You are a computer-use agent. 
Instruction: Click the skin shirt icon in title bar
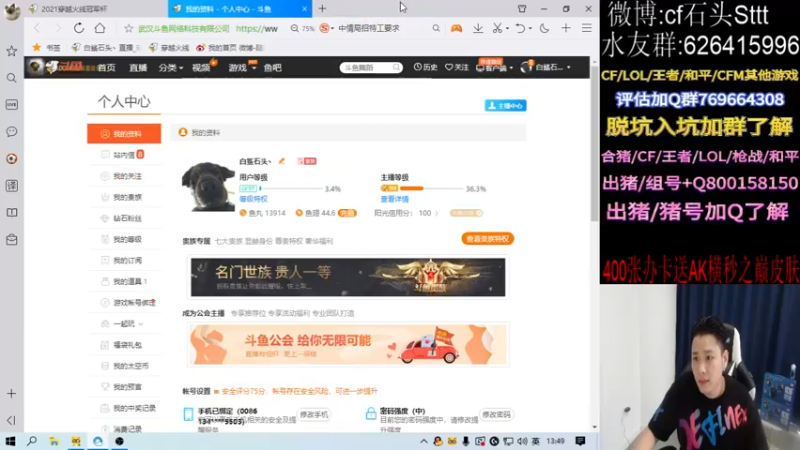pos(522,9)
